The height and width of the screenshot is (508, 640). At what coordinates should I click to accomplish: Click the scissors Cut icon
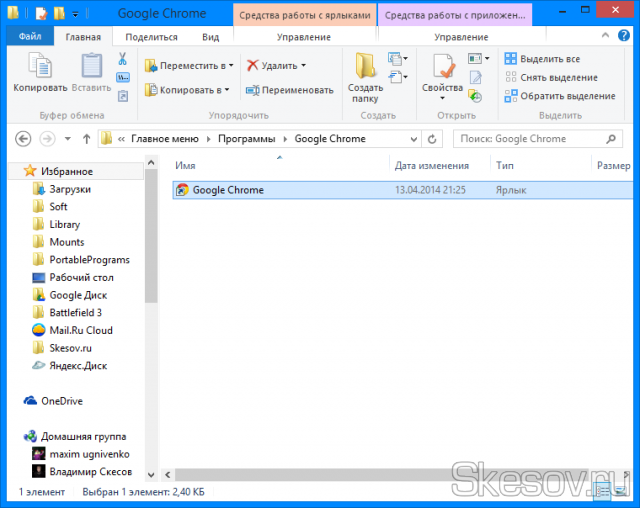122,59
